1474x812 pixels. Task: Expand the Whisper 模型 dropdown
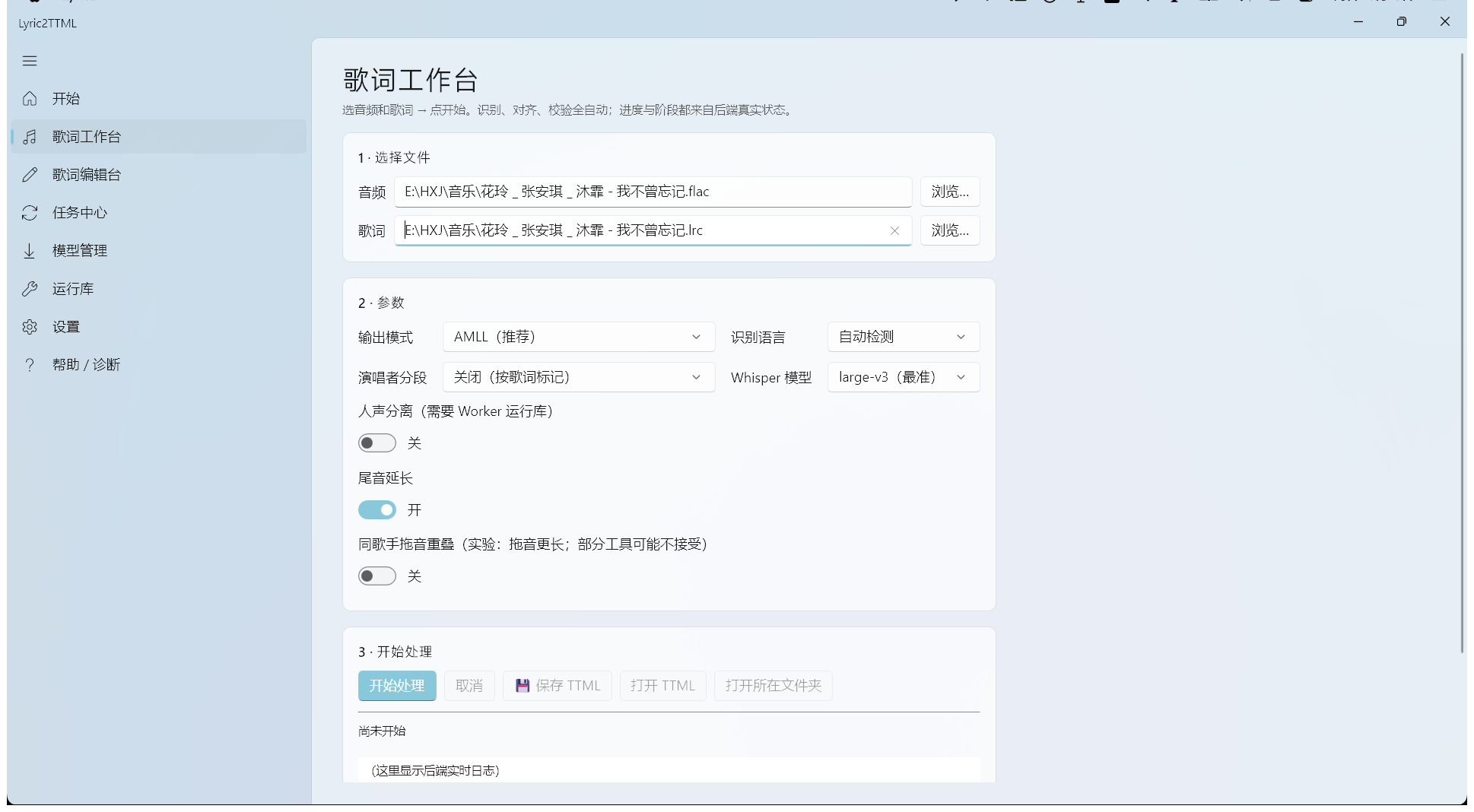coord(904,377)
